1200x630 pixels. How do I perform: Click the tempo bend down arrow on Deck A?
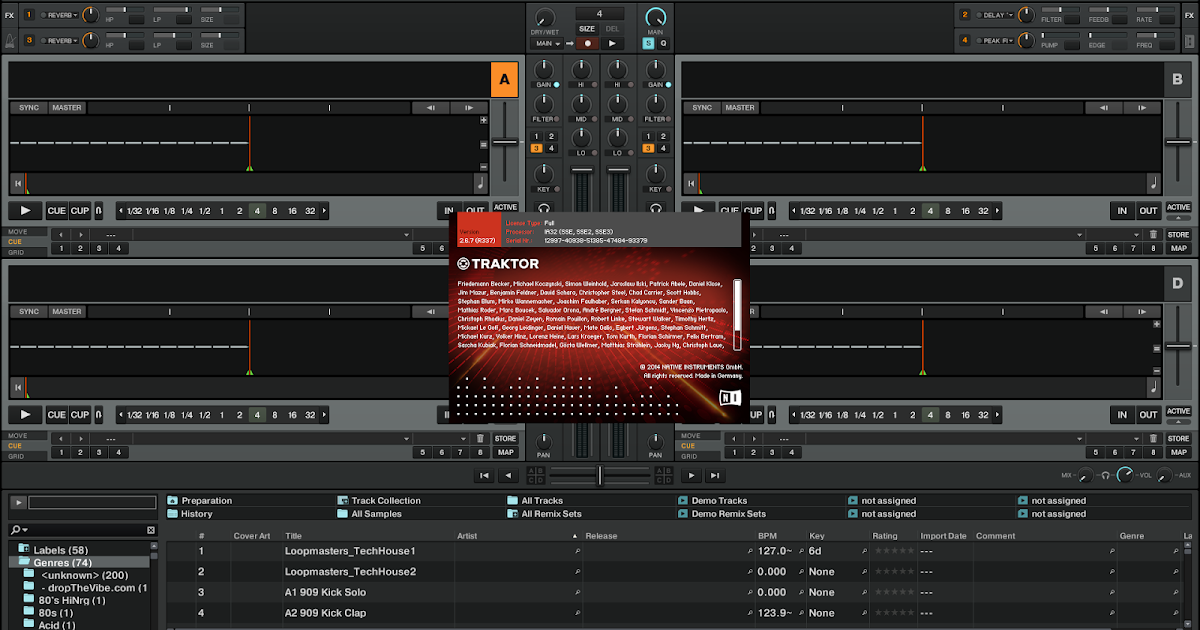click(x=429, y=107)
